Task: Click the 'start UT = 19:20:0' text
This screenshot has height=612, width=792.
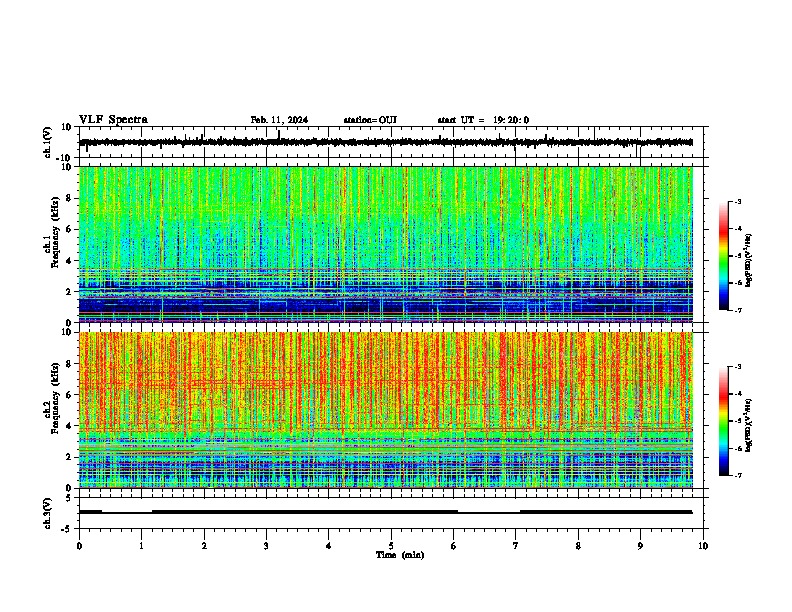Action: point(483,120)
